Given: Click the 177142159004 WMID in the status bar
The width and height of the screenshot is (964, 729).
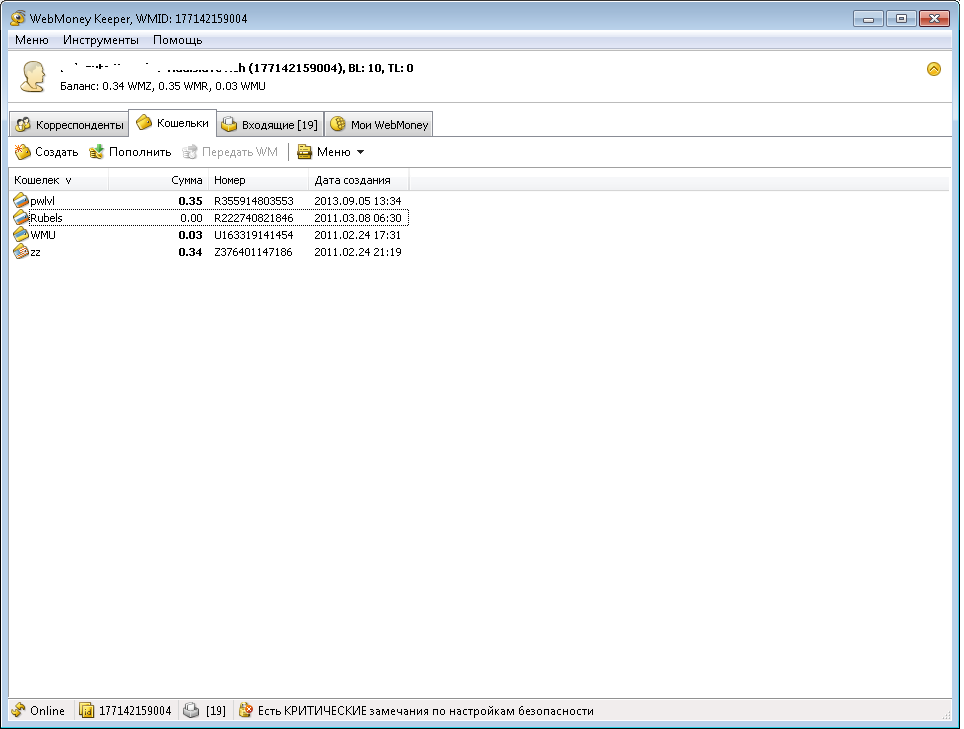Looking at the screenshot, I should click(135, 711).
